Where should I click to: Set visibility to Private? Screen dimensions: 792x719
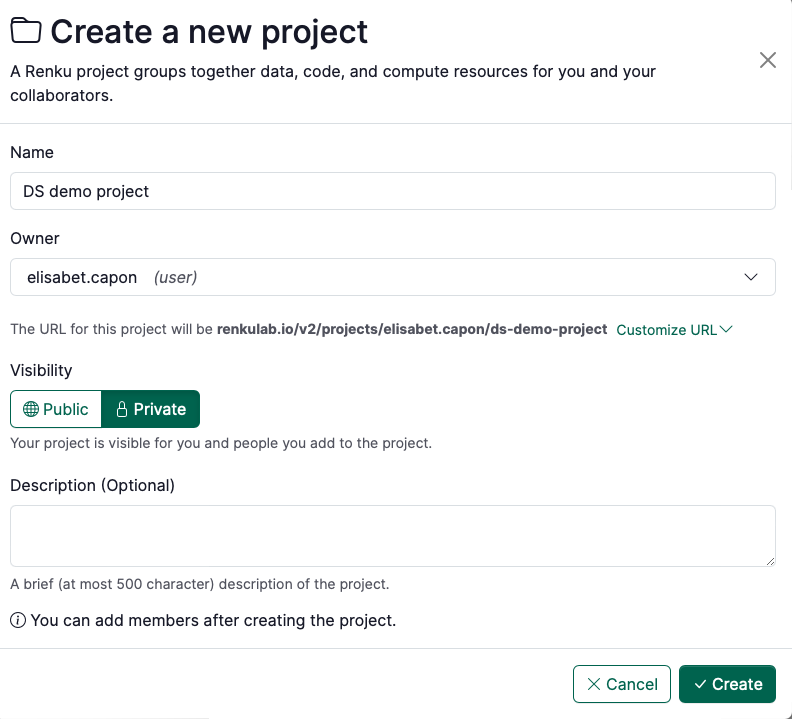pyautogui.click(x=151, y=409)
